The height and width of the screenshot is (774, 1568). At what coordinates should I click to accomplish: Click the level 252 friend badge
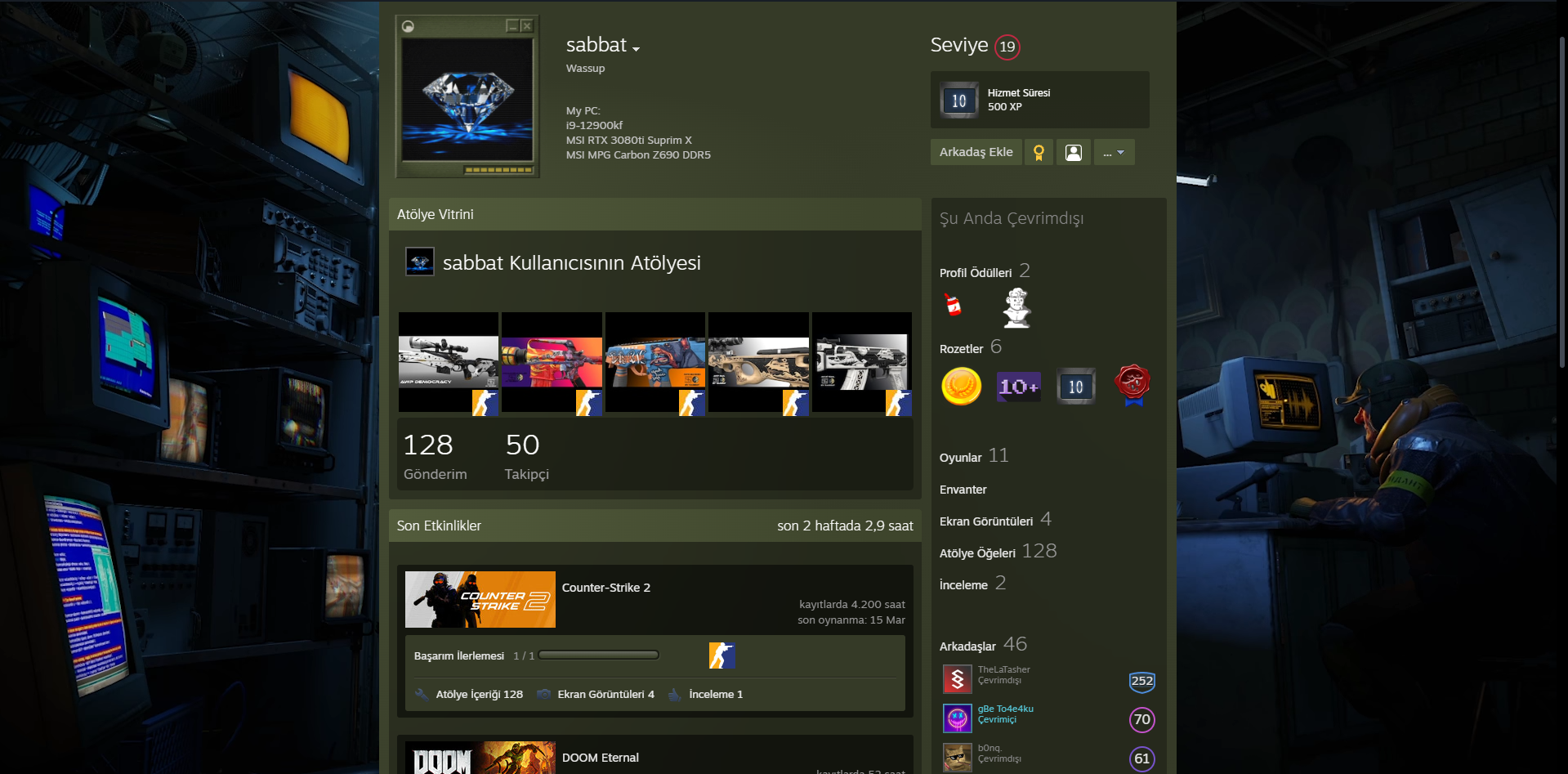tap(1142, 681)
